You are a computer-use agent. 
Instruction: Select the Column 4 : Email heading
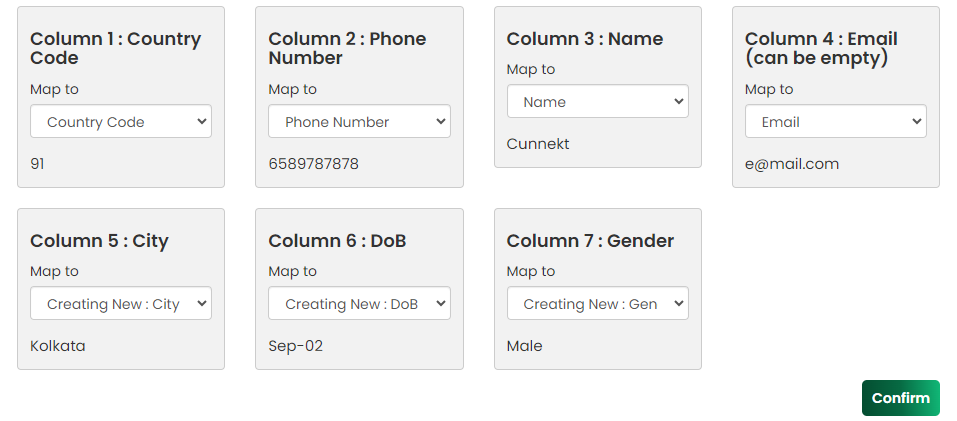pos(821,48)
